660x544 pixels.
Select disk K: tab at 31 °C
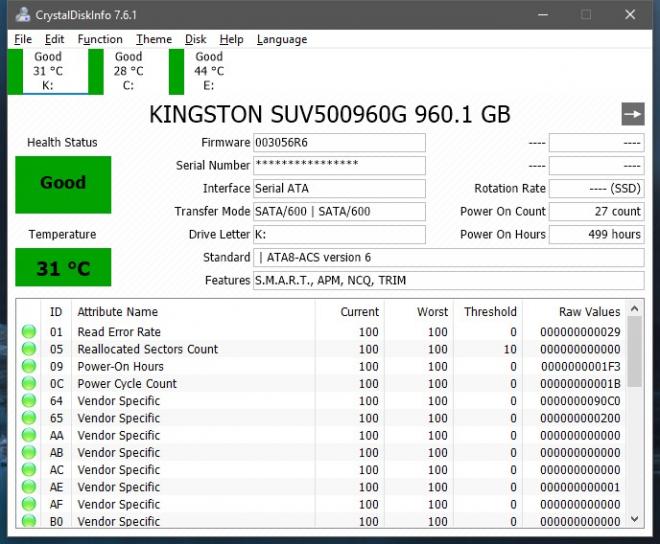pos(48,71)
